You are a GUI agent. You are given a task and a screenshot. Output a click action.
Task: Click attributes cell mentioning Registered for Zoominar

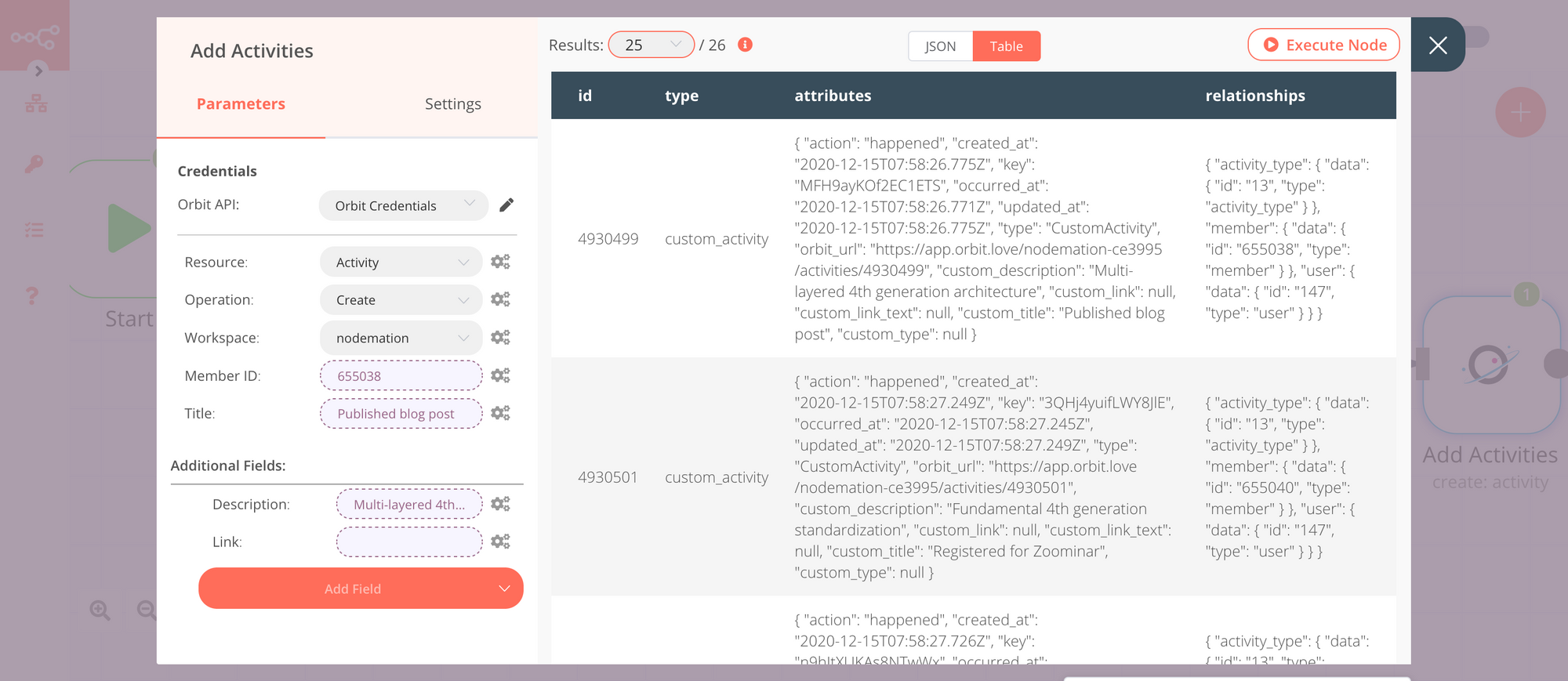[x=985, y=476]
